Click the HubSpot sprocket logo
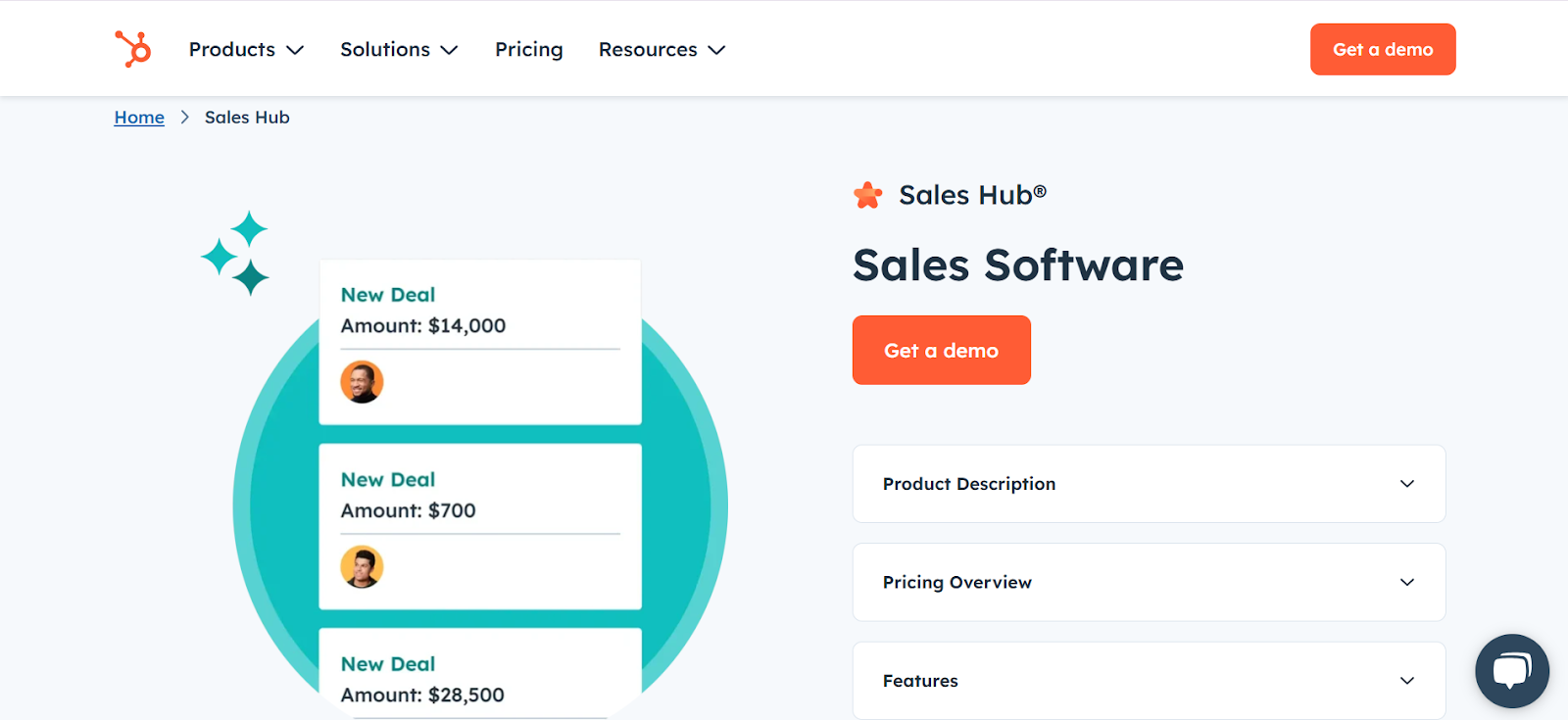1568x720 pixels. 132,49
